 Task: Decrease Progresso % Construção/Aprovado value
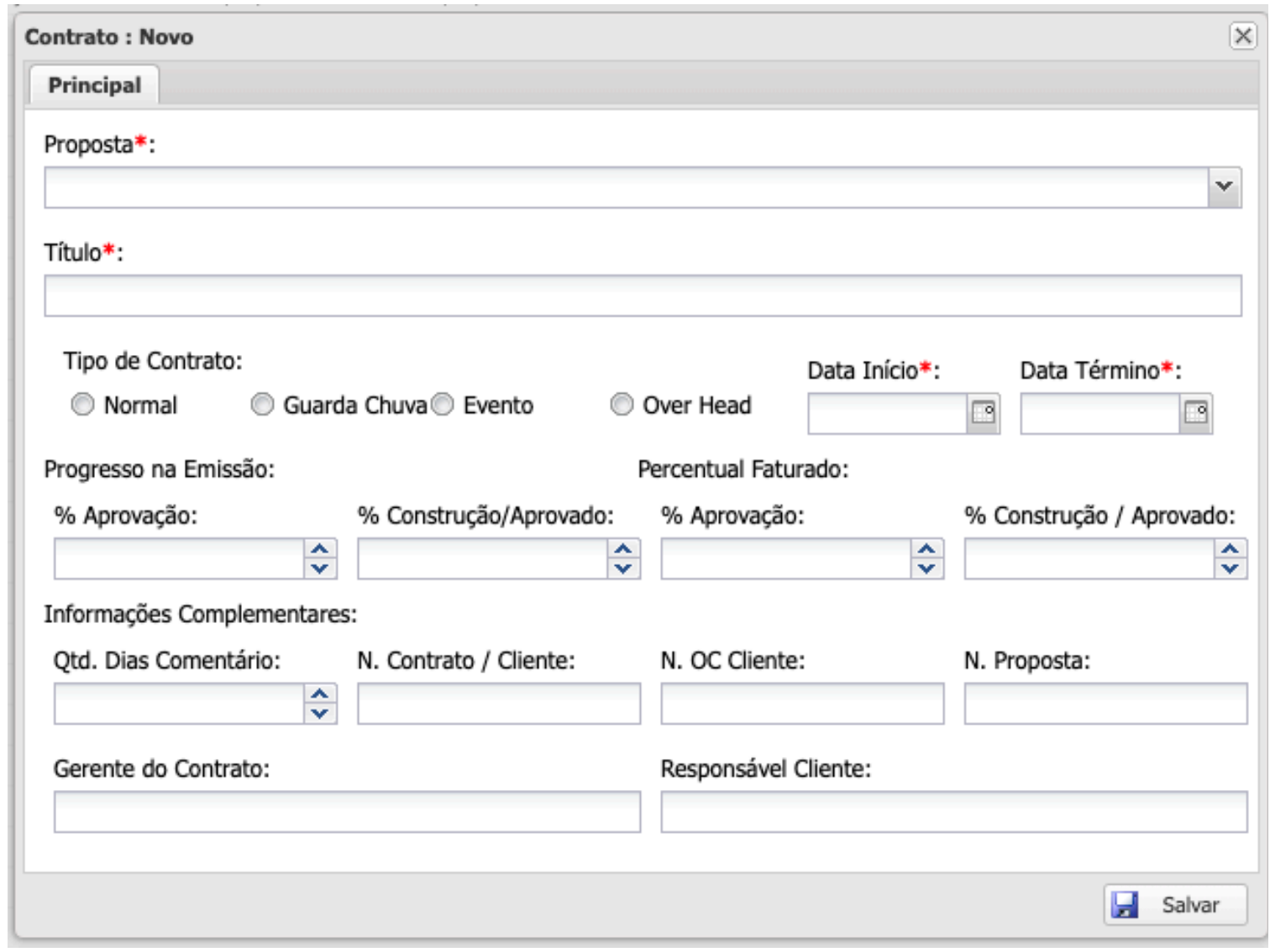coord(623,568)
